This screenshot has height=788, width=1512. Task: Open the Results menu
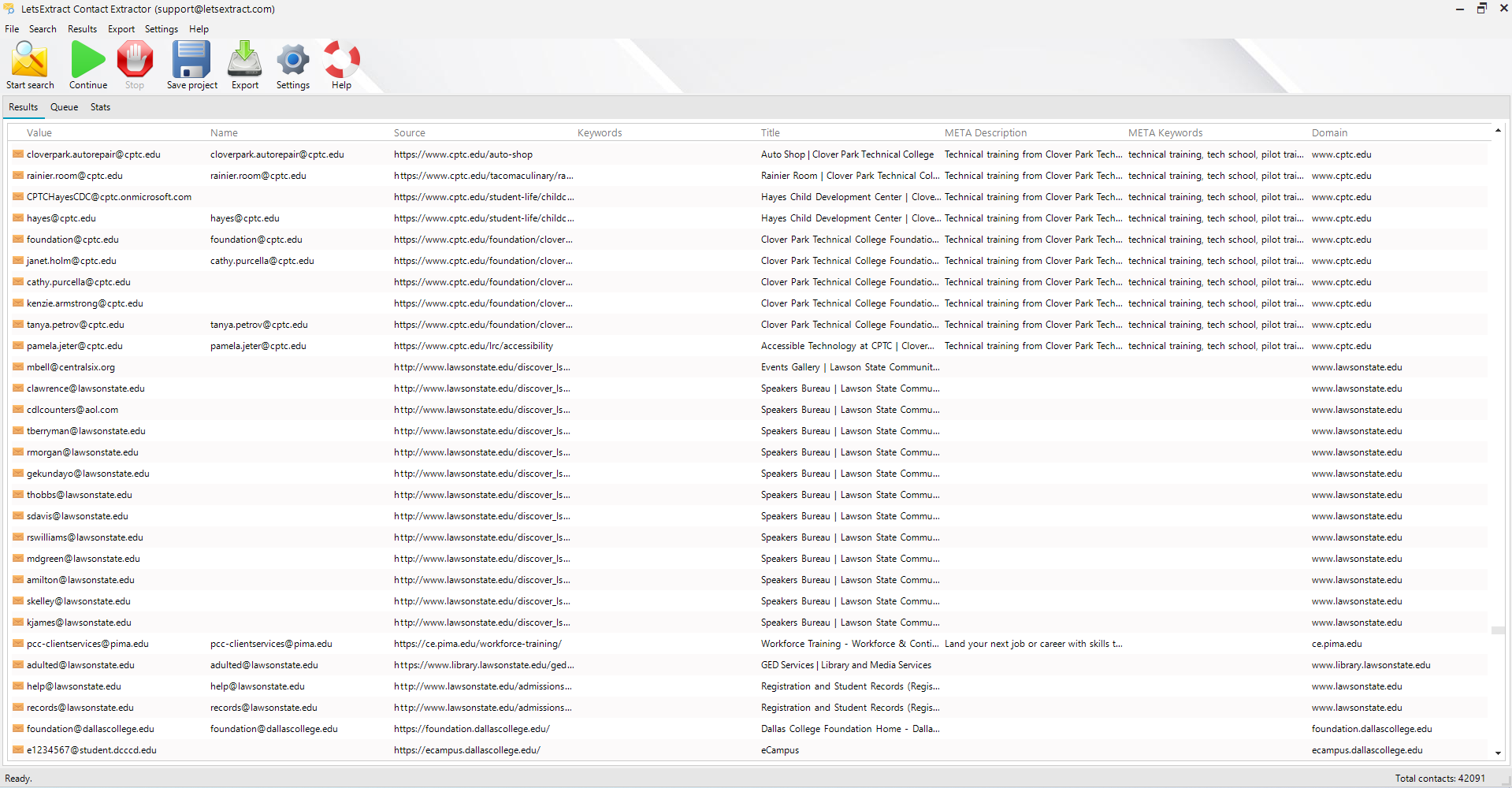(82, 29)
